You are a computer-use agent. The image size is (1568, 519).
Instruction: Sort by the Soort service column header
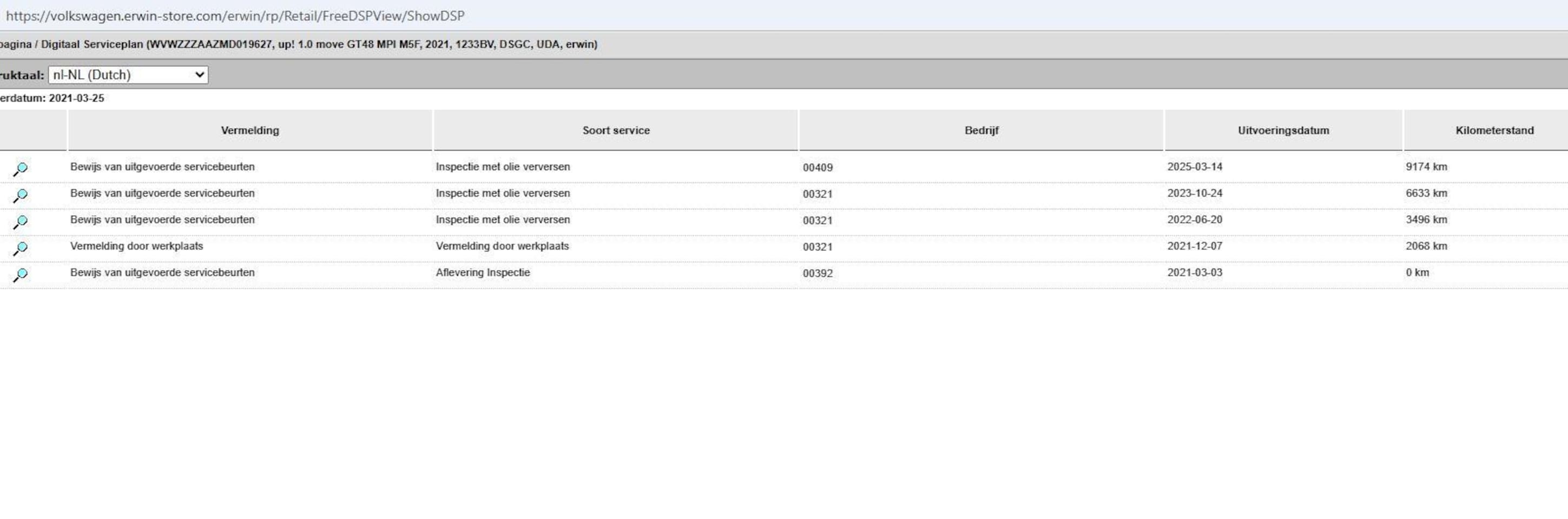pos(615,130)
